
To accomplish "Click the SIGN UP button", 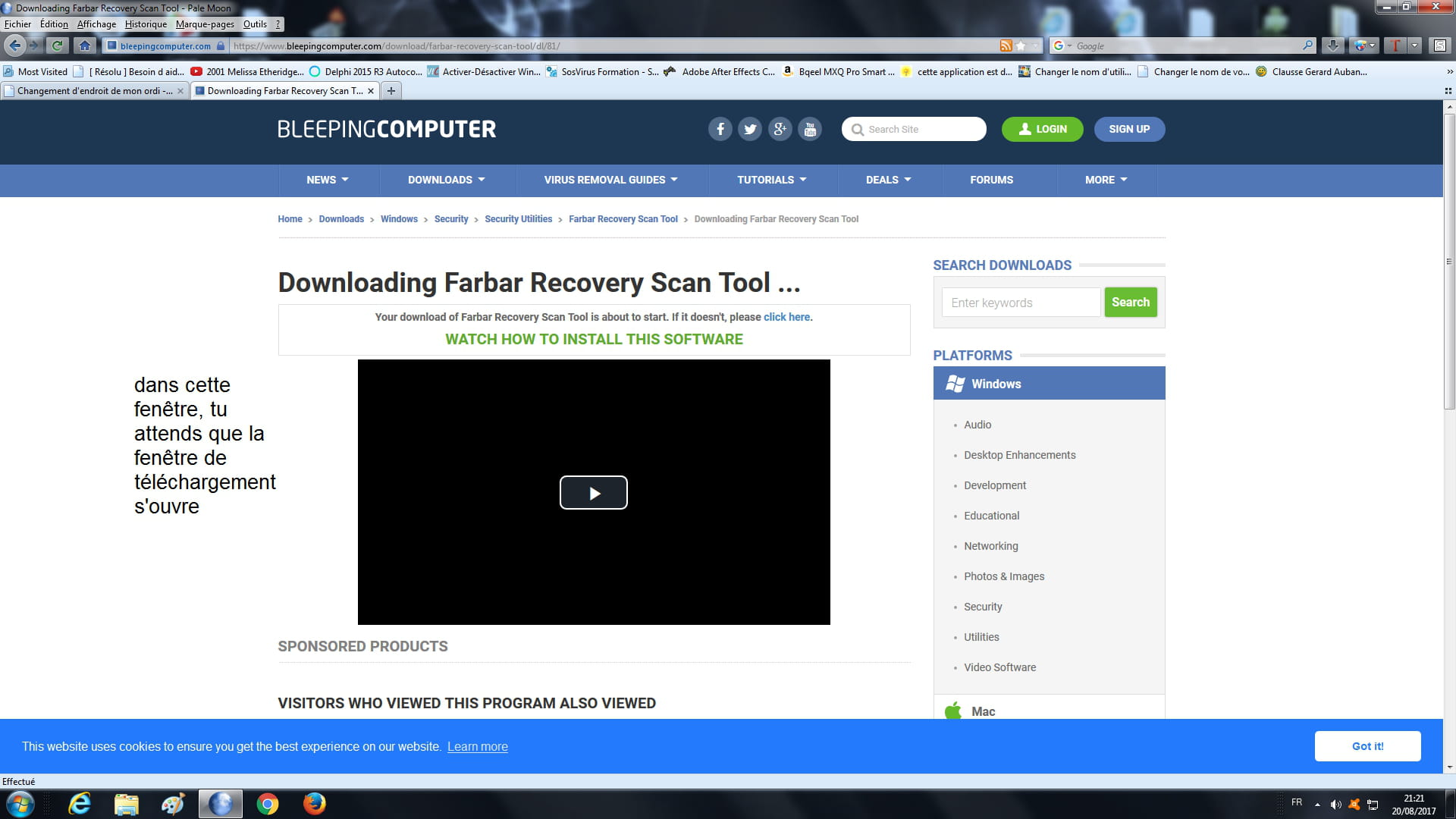I will click(1129, 129).
